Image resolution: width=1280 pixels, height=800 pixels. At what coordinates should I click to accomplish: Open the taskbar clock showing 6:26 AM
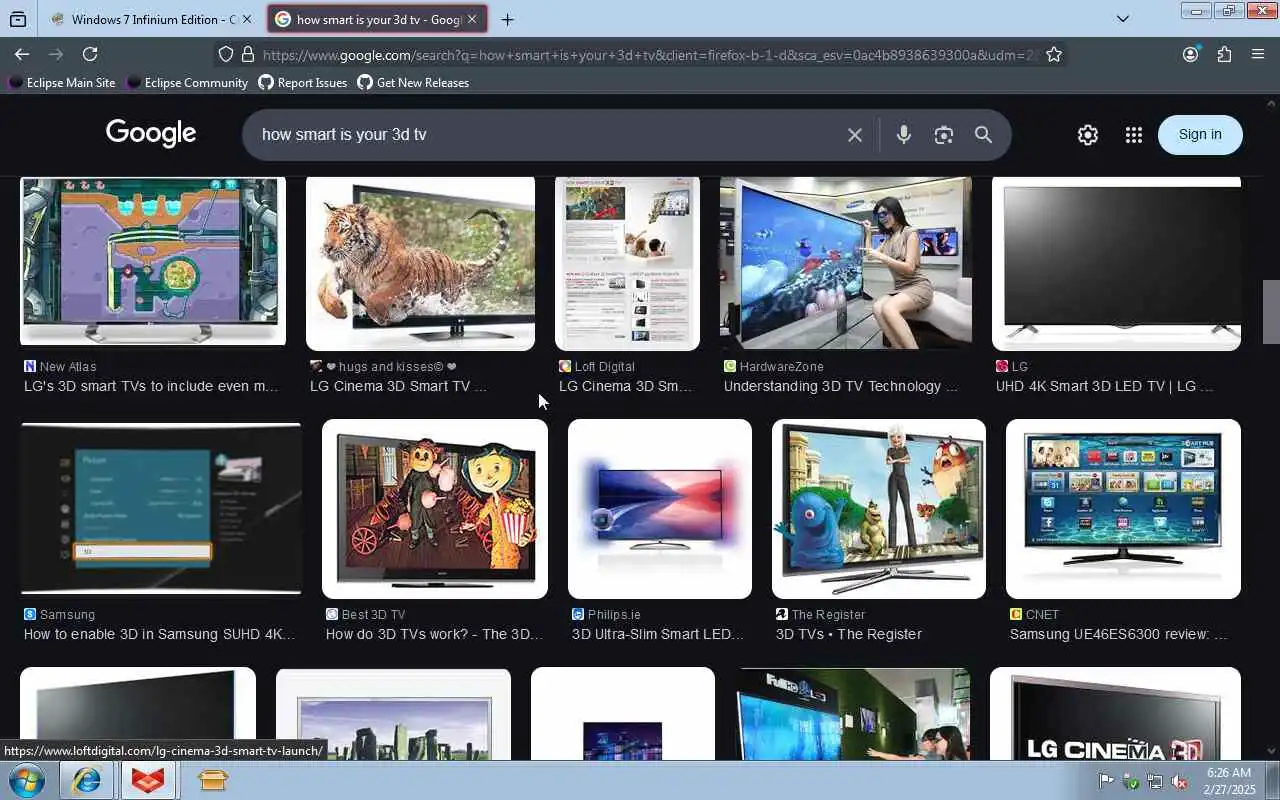[1228, 781]
